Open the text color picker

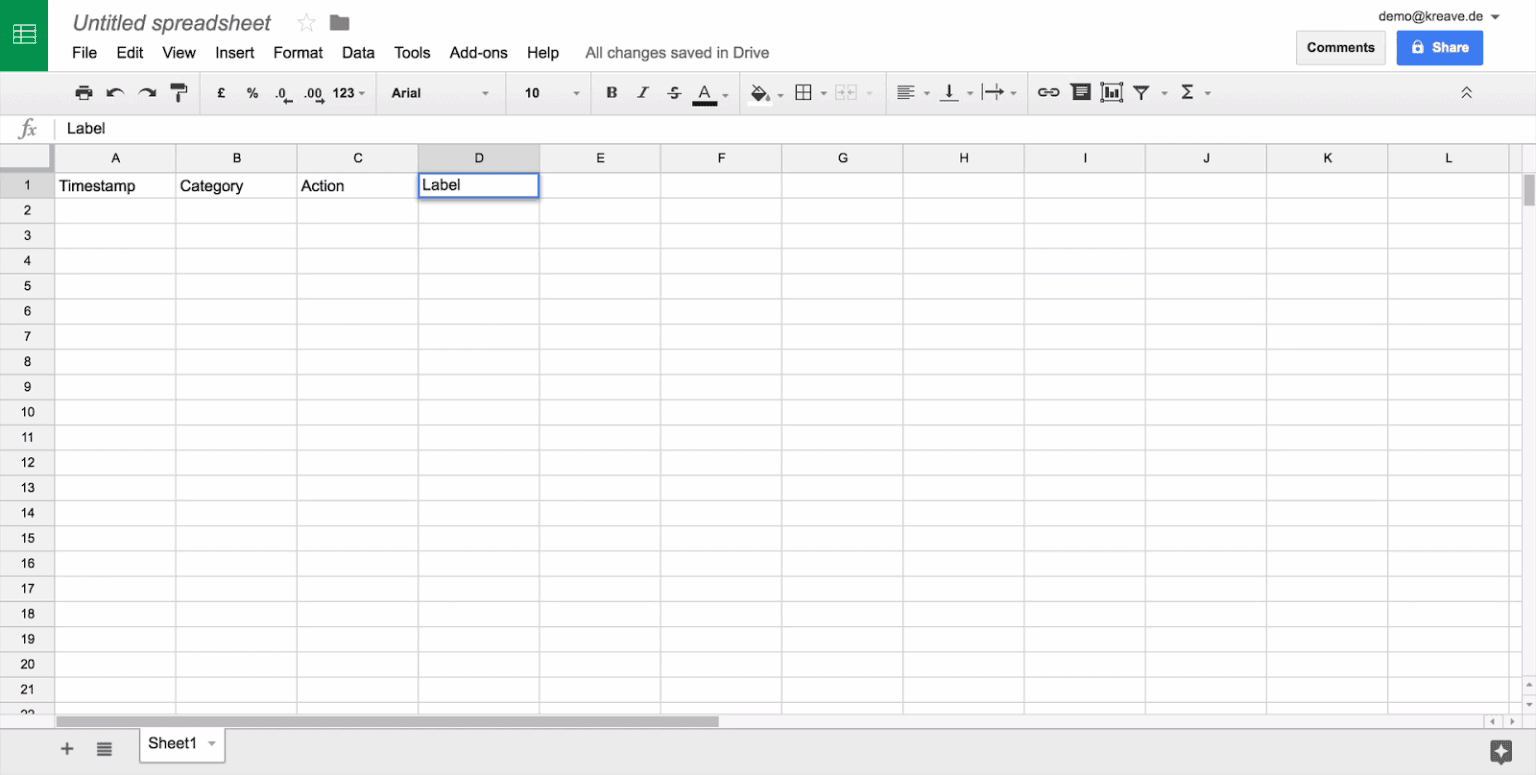pos(706,92)
